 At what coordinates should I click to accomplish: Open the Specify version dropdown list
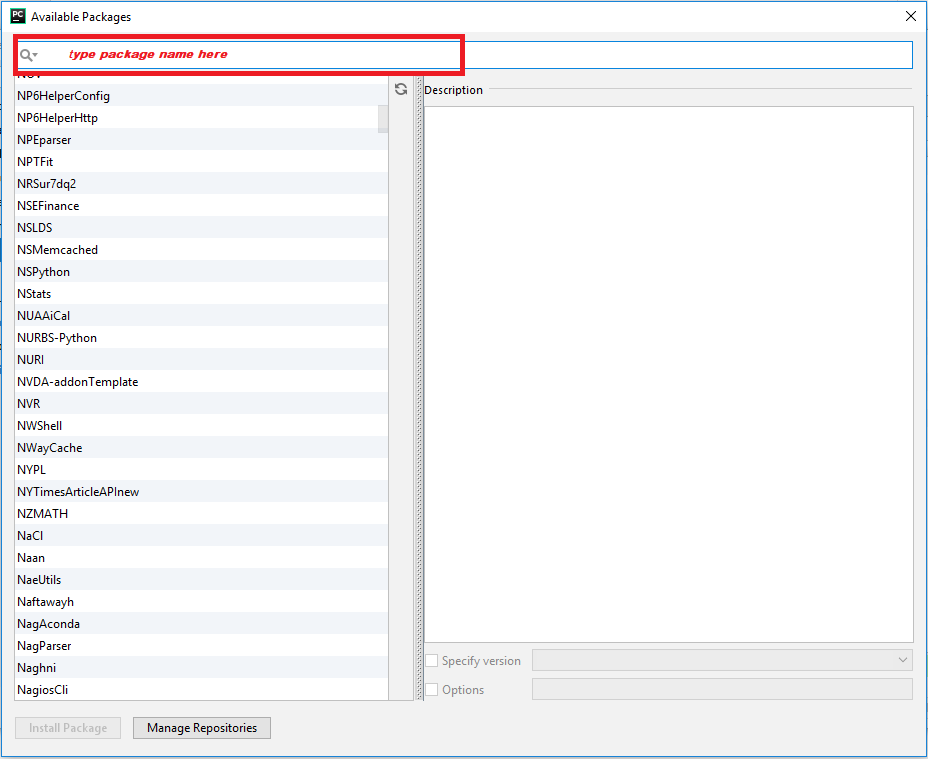(x=903, y=660)
